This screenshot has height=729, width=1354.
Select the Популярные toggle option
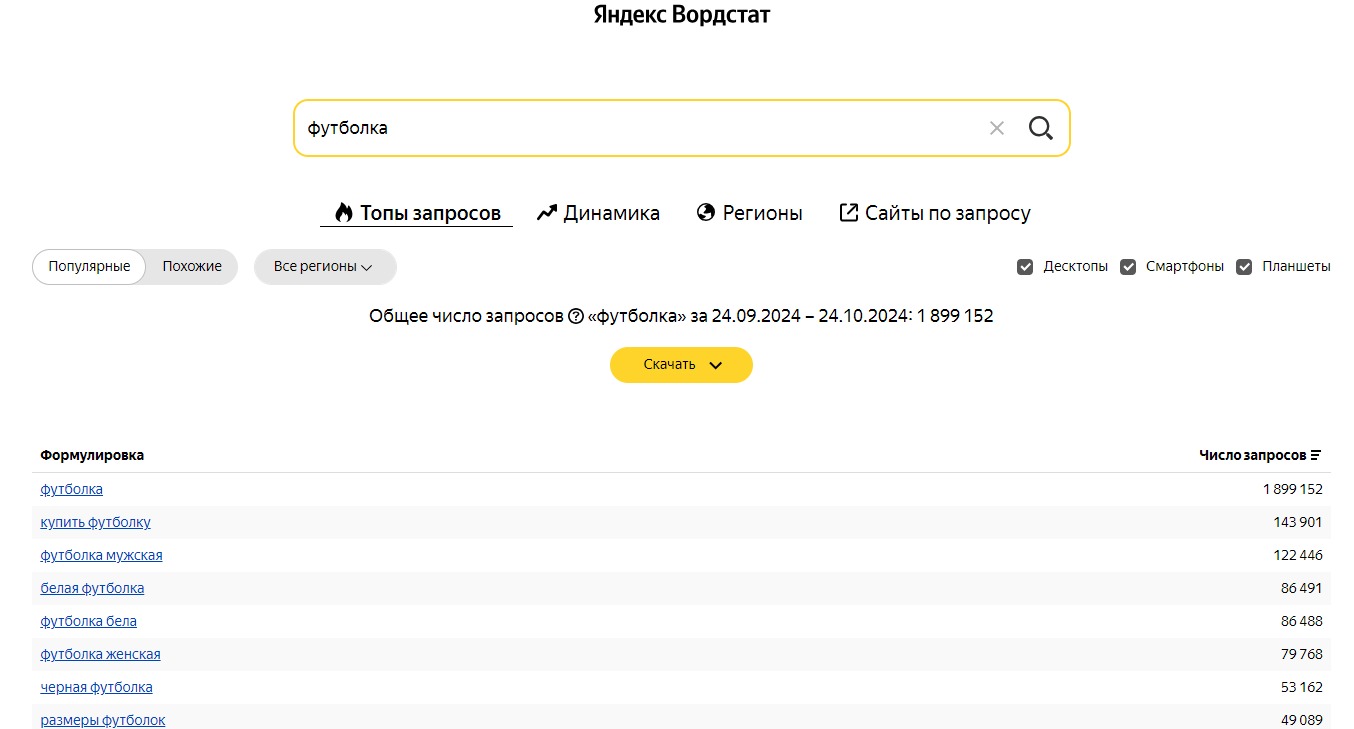tap(89, 267)
